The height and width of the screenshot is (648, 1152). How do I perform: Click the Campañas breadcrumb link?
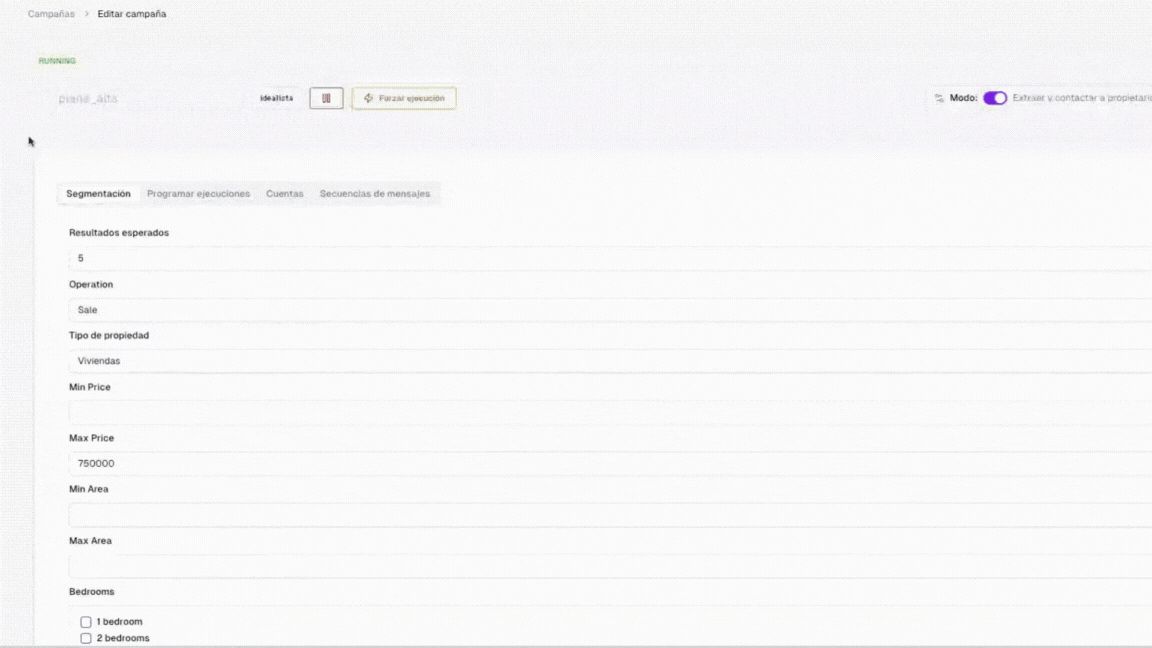(x=51, y=14)
